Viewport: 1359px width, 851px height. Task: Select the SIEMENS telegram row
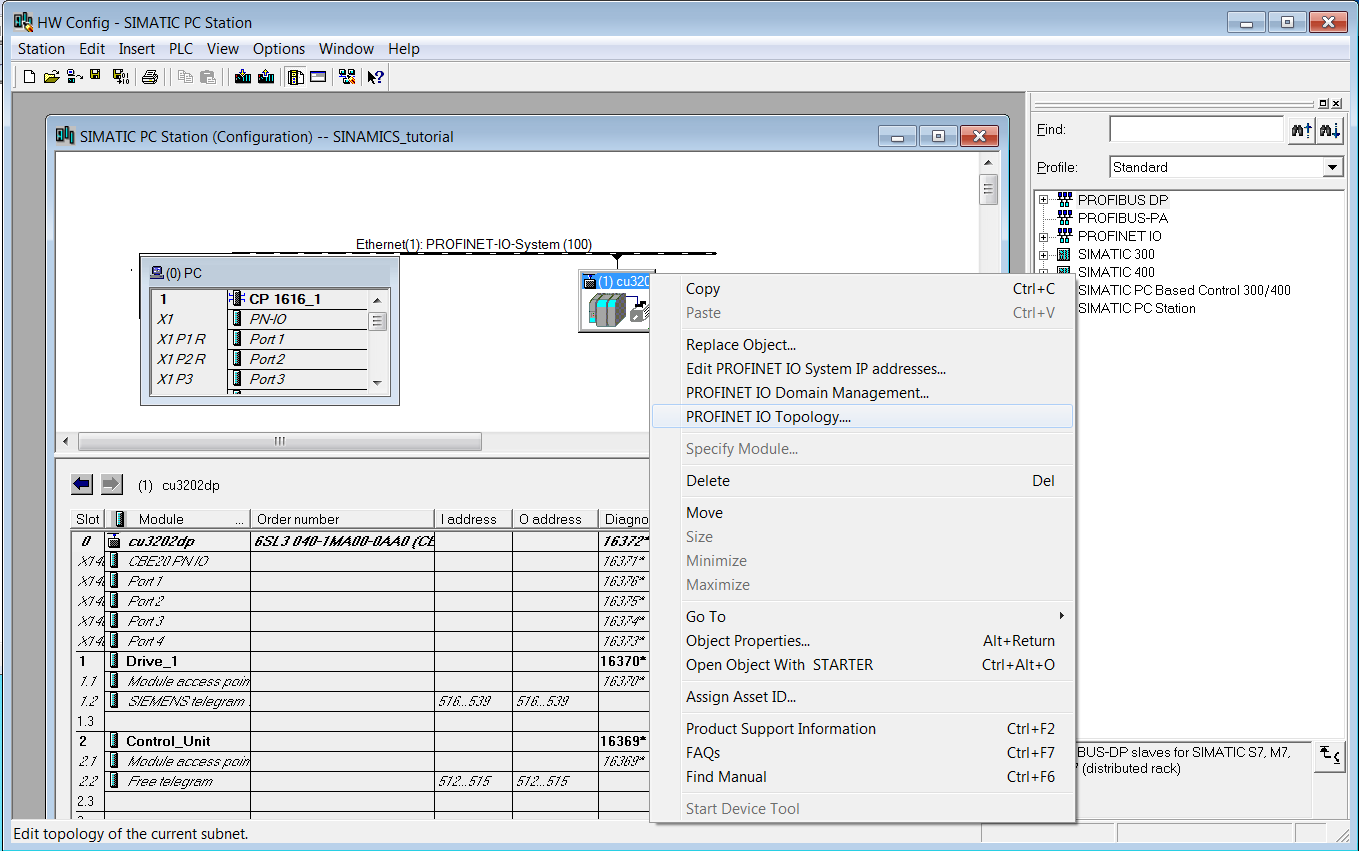click(x=360, y=701)
